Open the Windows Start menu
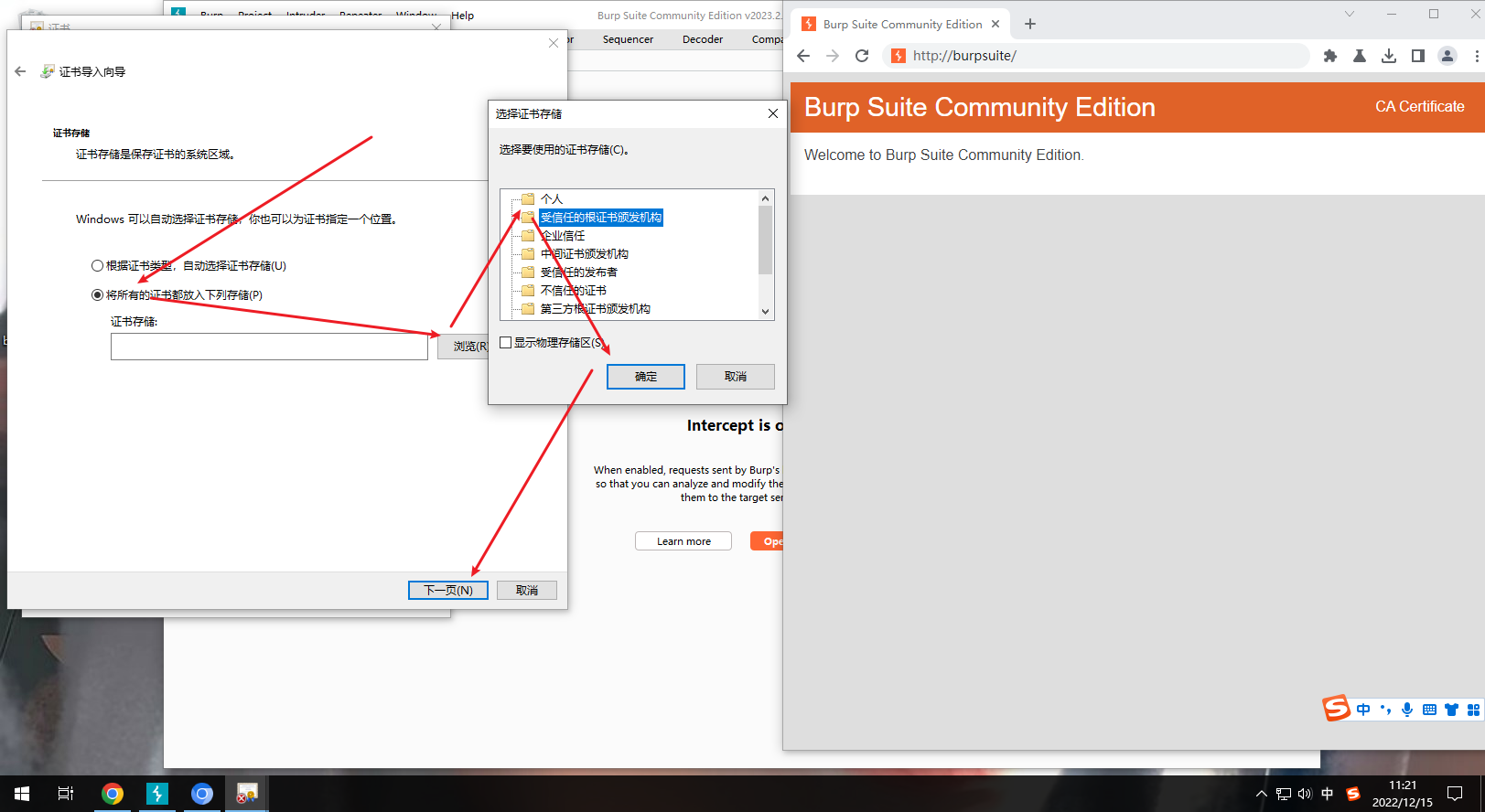The image size is (1485, 812). 22,794
